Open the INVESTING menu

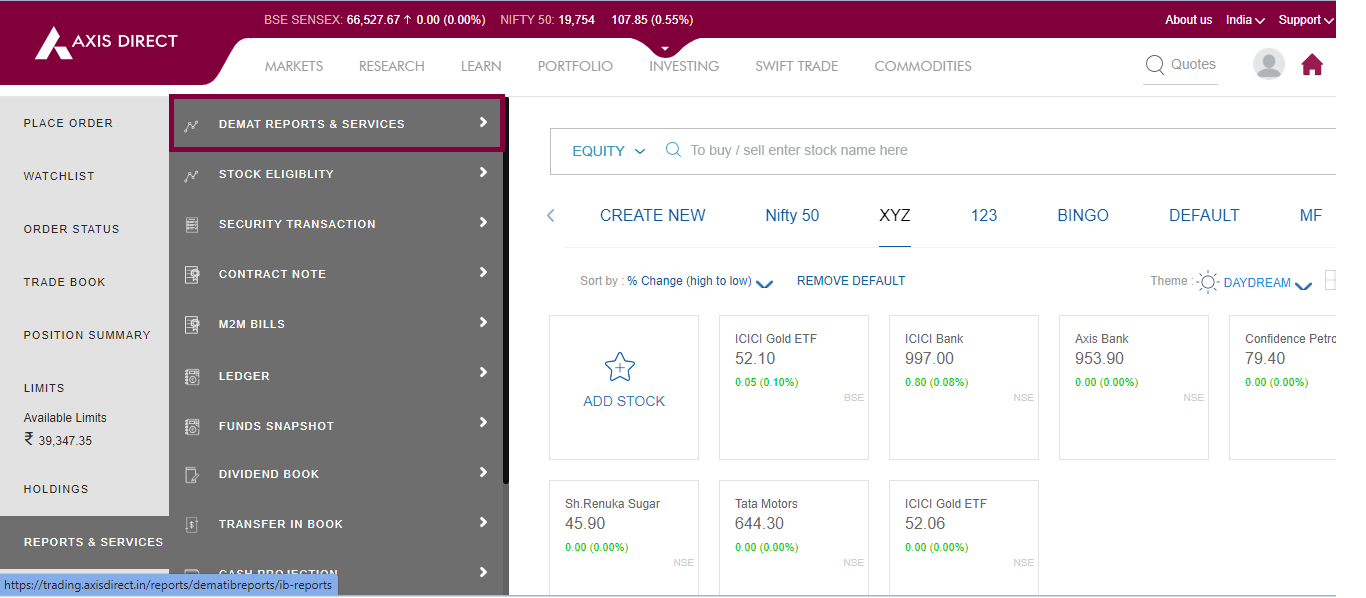click(x=684, y=66)
